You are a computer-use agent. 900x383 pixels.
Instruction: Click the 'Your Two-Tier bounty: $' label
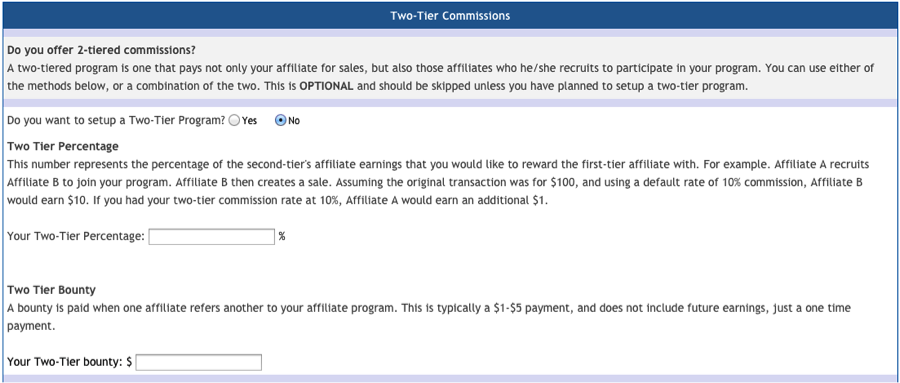coord(70,362)
